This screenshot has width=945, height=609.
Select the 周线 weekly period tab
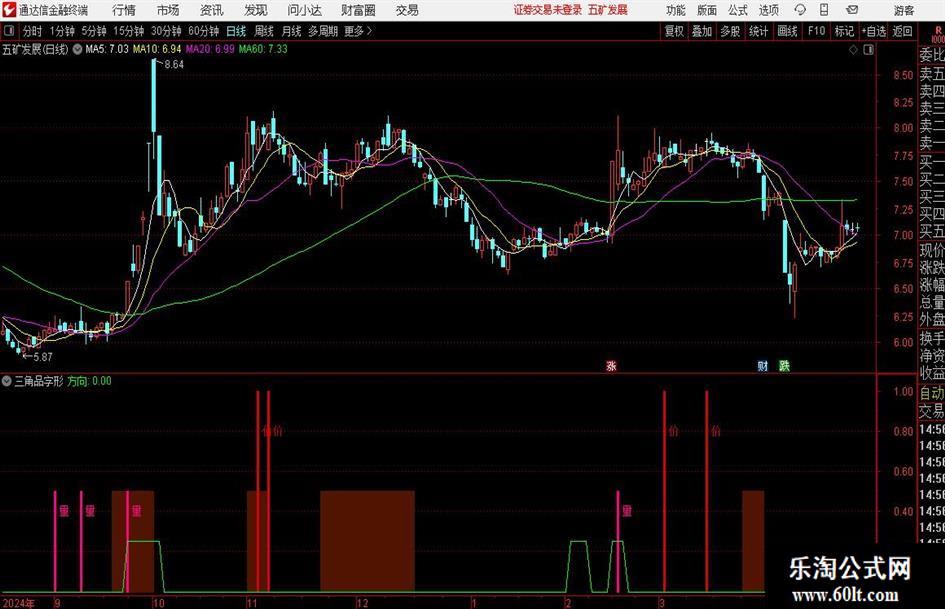point(263,31)
